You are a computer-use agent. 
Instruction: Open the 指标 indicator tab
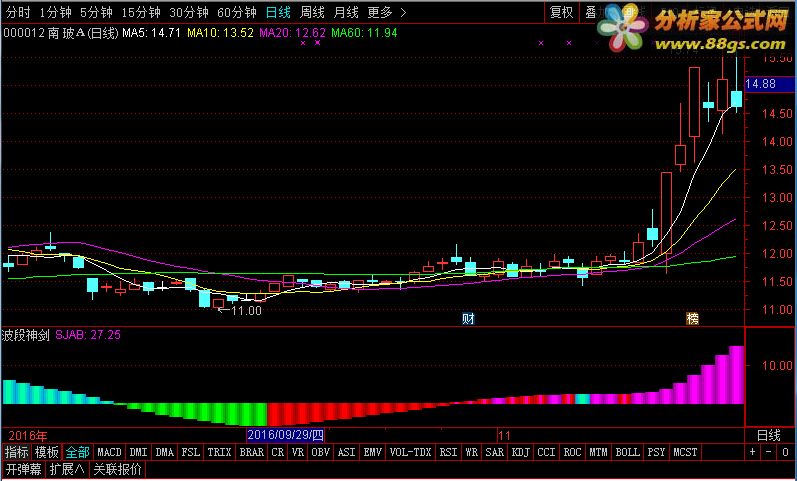click(x=17, y=452)
